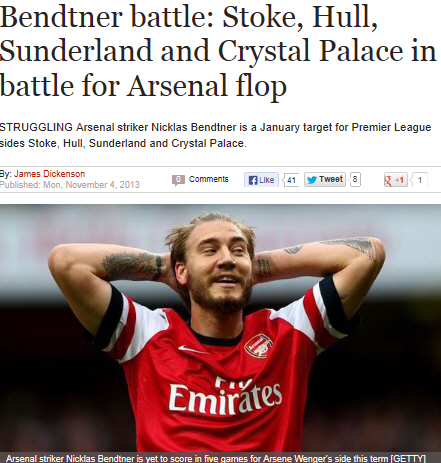Open author James Dickenson's page

tap(49, 174)
